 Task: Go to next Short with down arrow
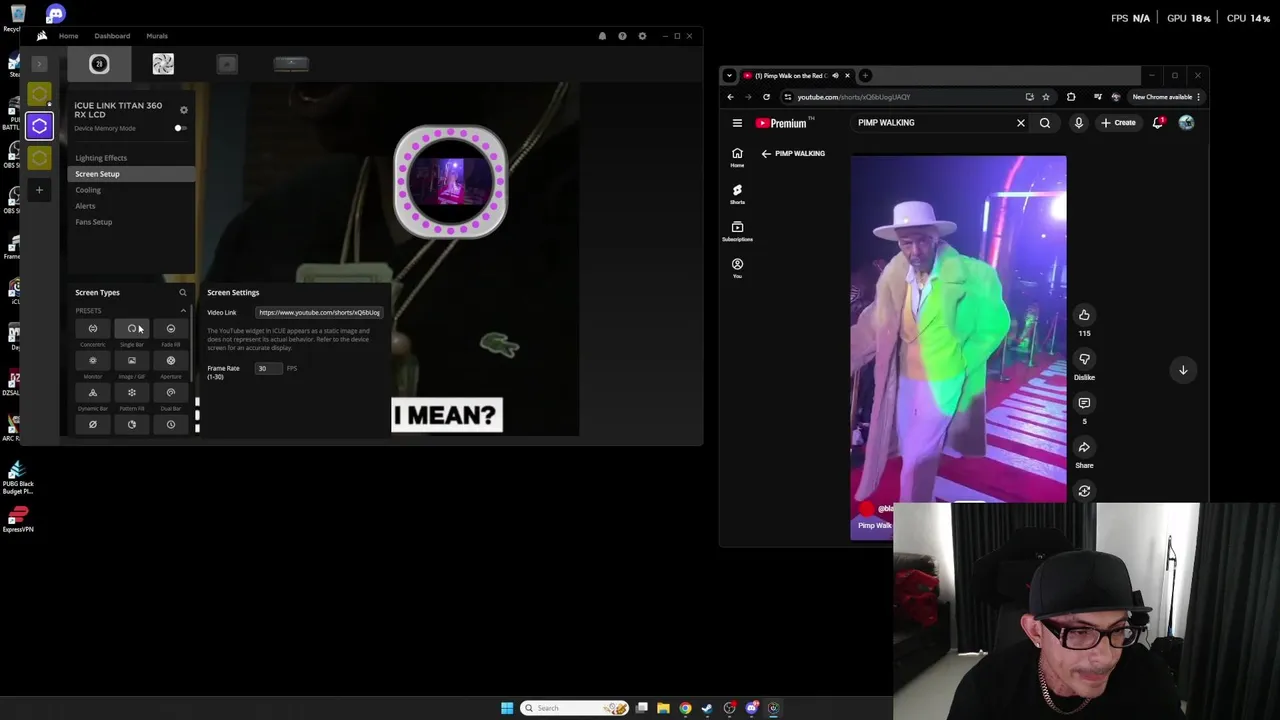tap(1183, 370)
